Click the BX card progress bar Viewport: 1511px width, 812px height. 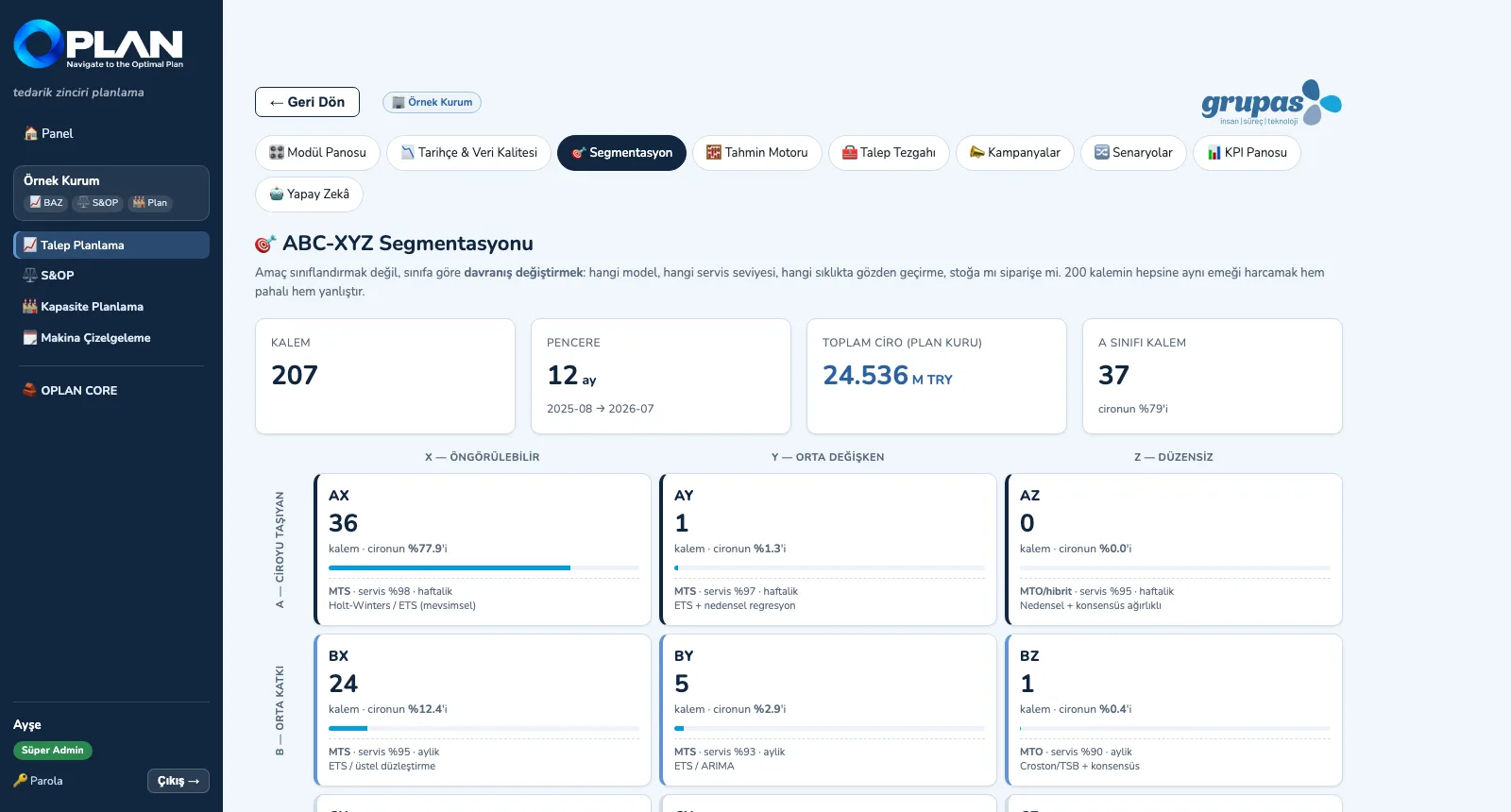click(484, 728)
